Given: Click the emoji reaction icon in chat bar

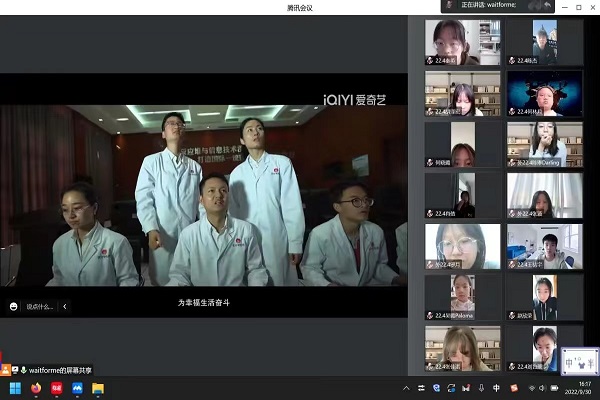Looking at the screenshot, I should coord(14,307).
